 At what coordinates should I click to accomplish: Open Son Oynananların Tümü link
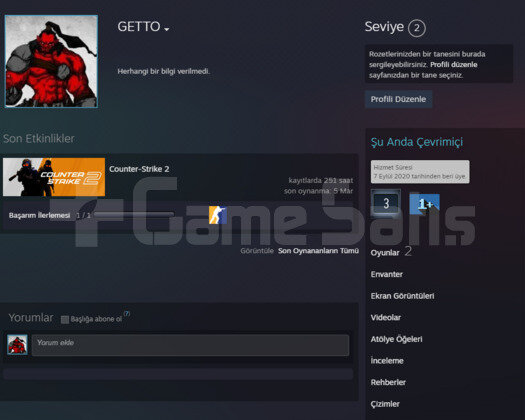(x=318, y=251)
